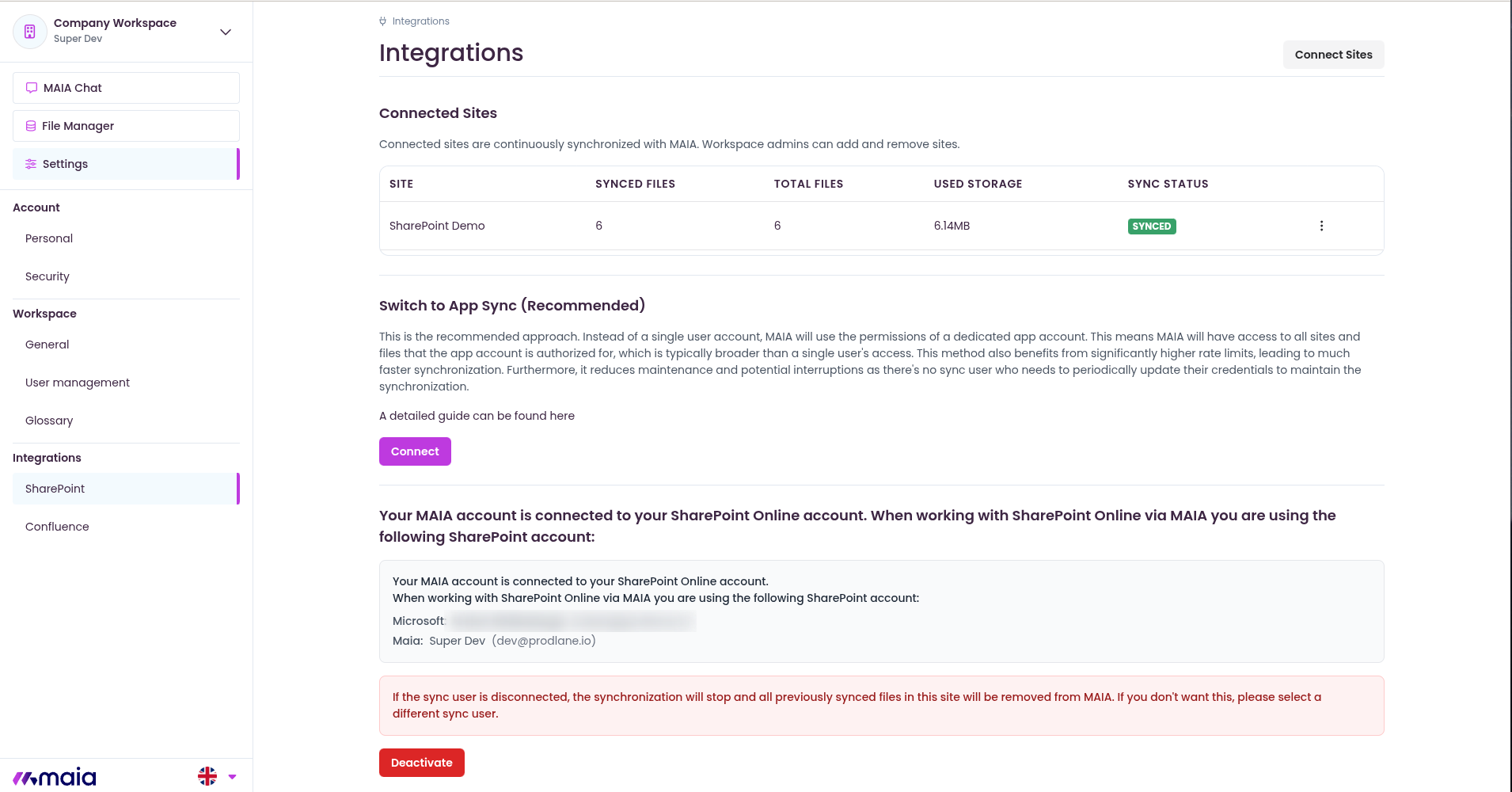Click the MAIA Chat speech bubble icon

pyautogui.click(x=32, y=88)
